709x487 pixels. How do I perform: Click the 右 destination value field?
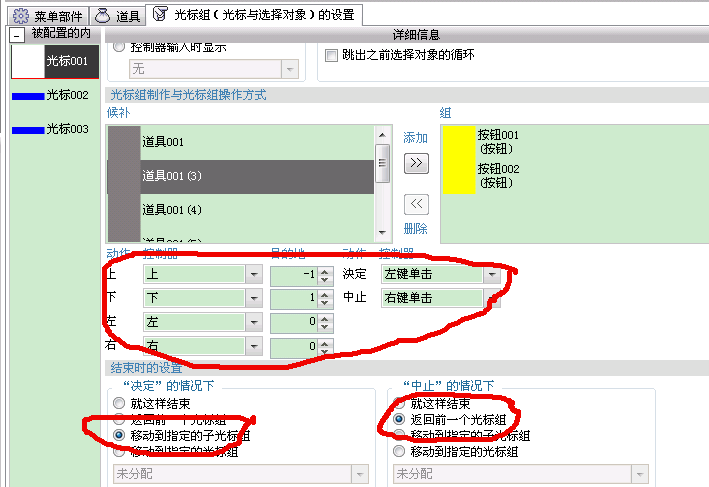click(294, 347)
